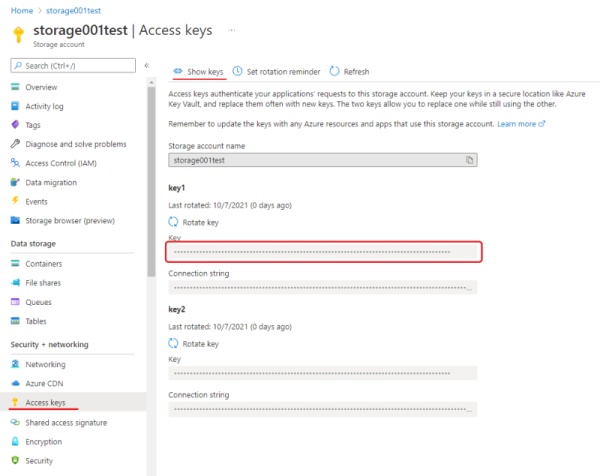Viewport: 600px width, 476px height.
Task: Open Access Control (IAM)
Action: 61,163
